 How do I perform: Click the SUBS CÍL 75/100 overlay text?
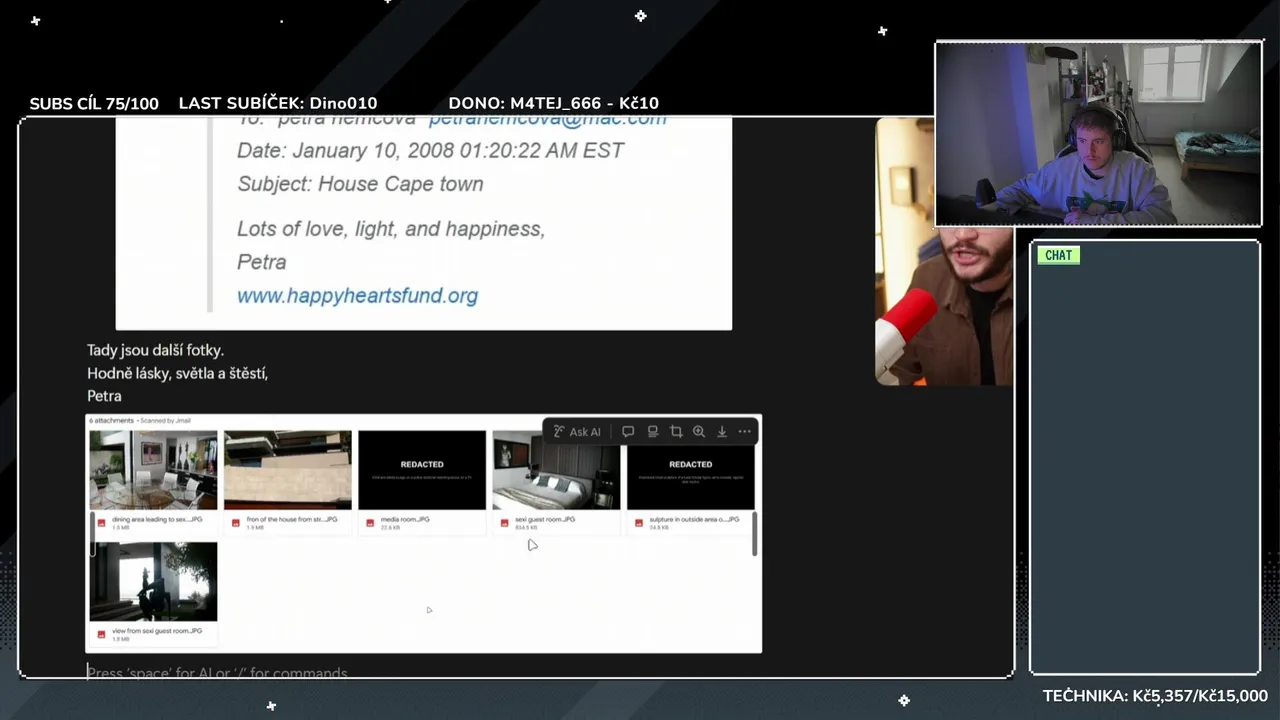coord(94,103)
